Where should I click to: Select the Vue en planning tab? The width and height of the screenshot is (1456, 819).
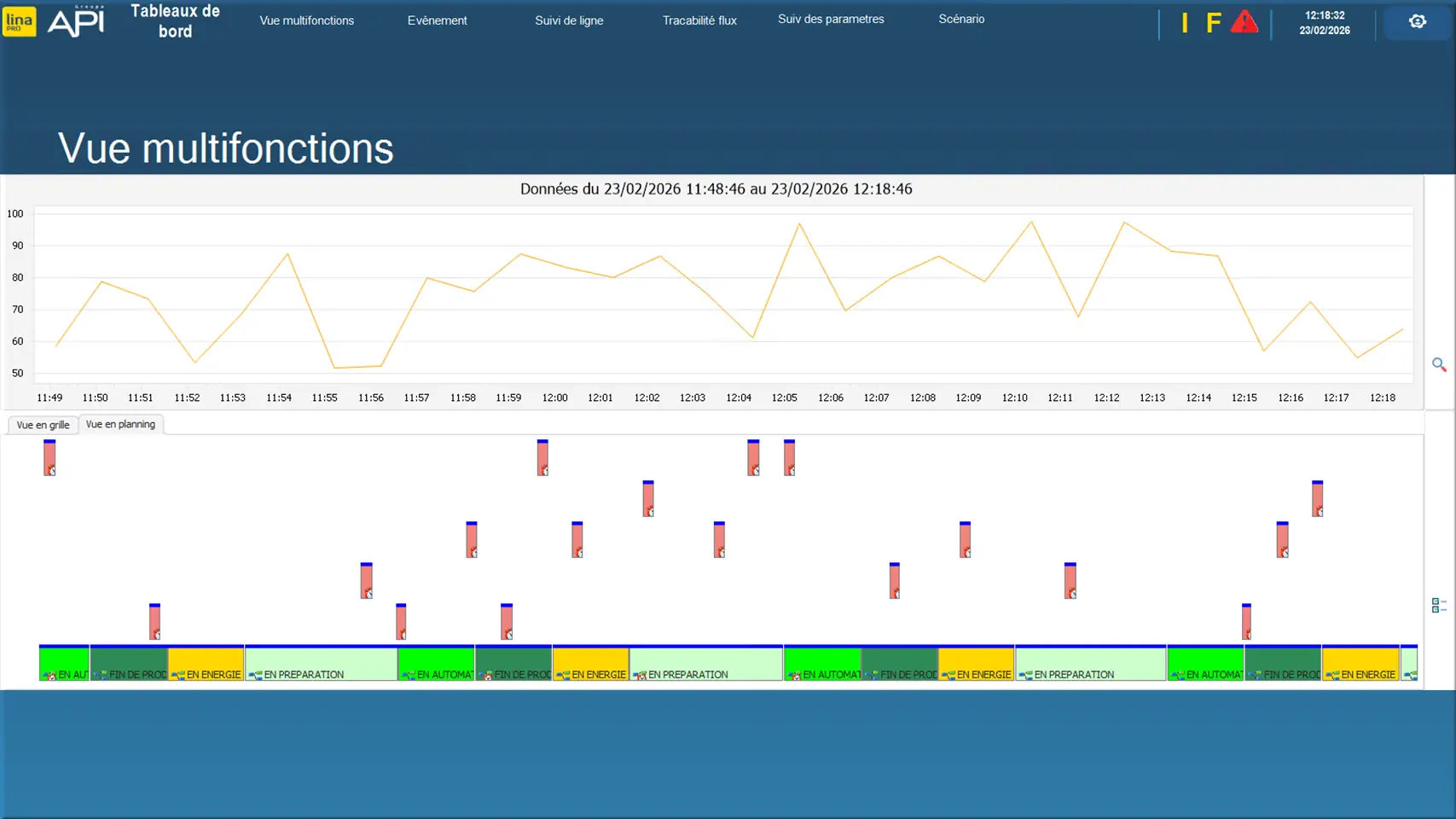(120, 424)
